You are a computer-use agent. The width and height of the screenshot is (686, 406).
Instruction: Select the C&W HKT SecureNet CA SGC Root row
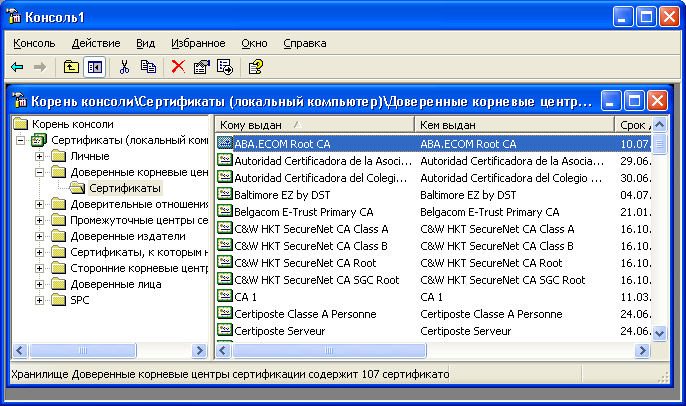[x=434, y=280]
